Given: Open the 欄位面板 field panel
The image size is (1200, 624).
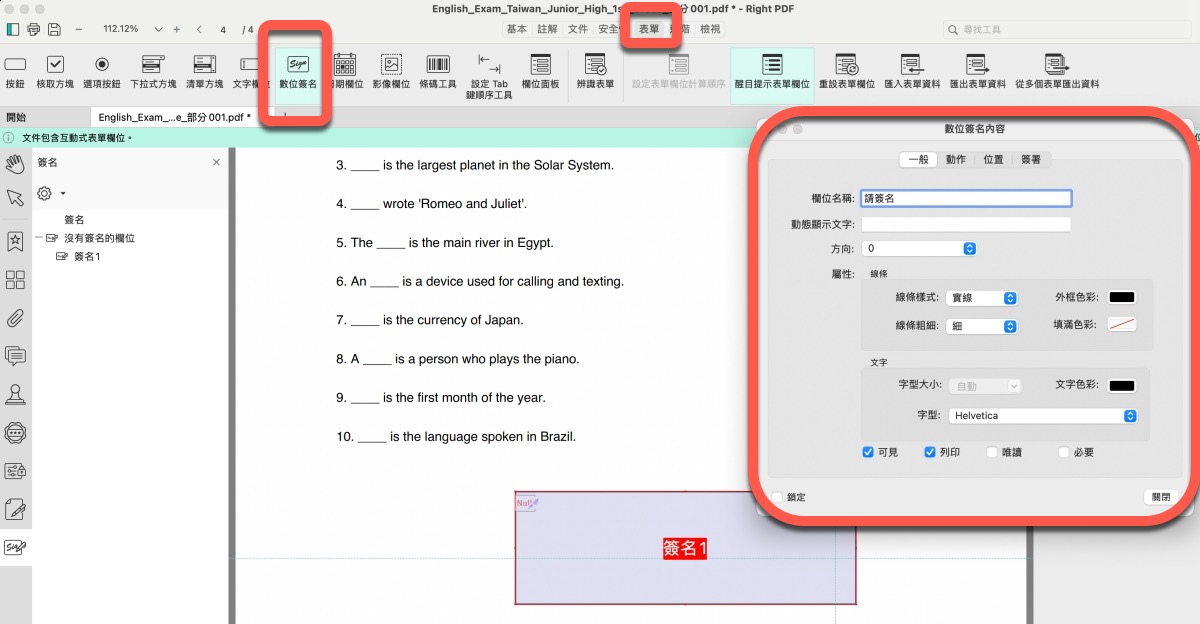Looking at the screenshot, I should (541, 72).
